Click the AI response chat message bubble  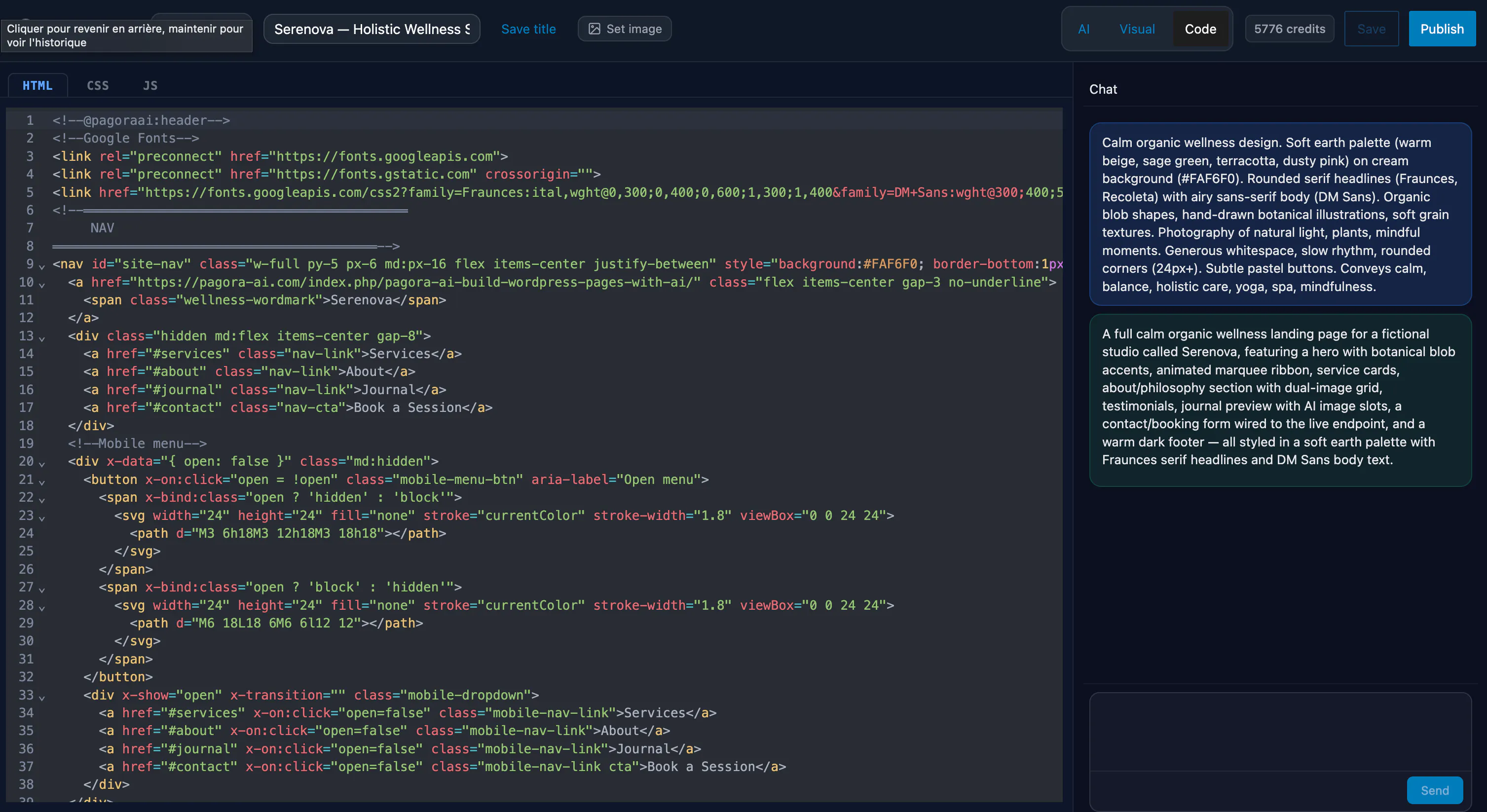pos(1280,400)
